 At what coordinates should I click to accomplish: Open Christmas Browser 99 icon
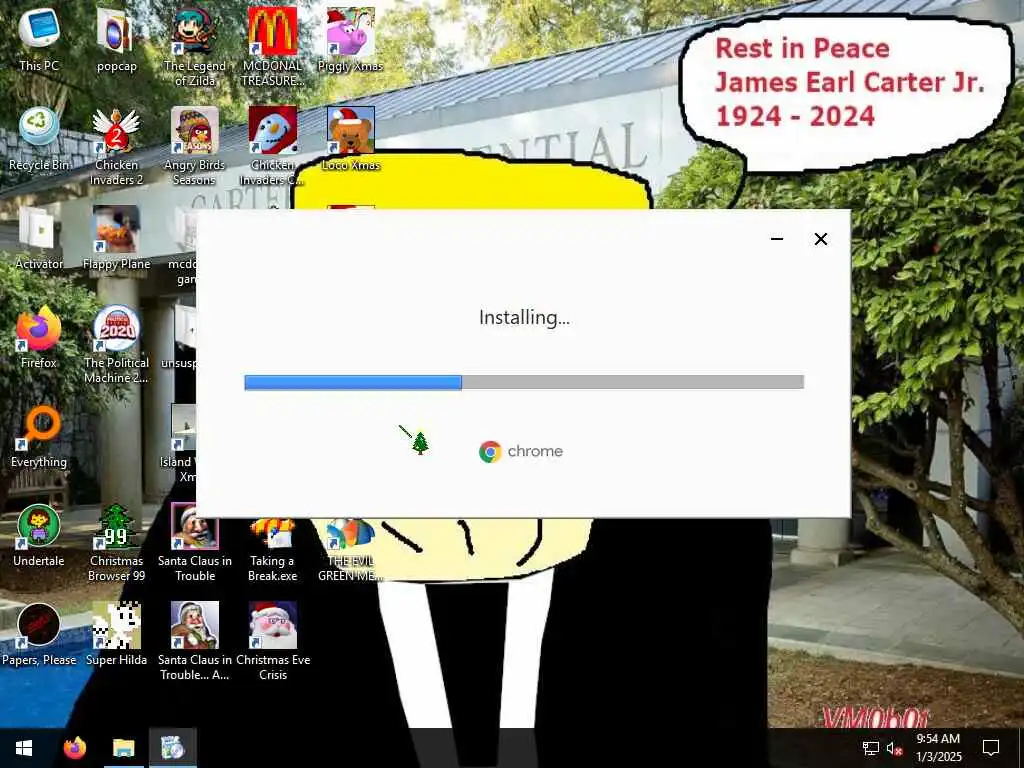(116, 543)
